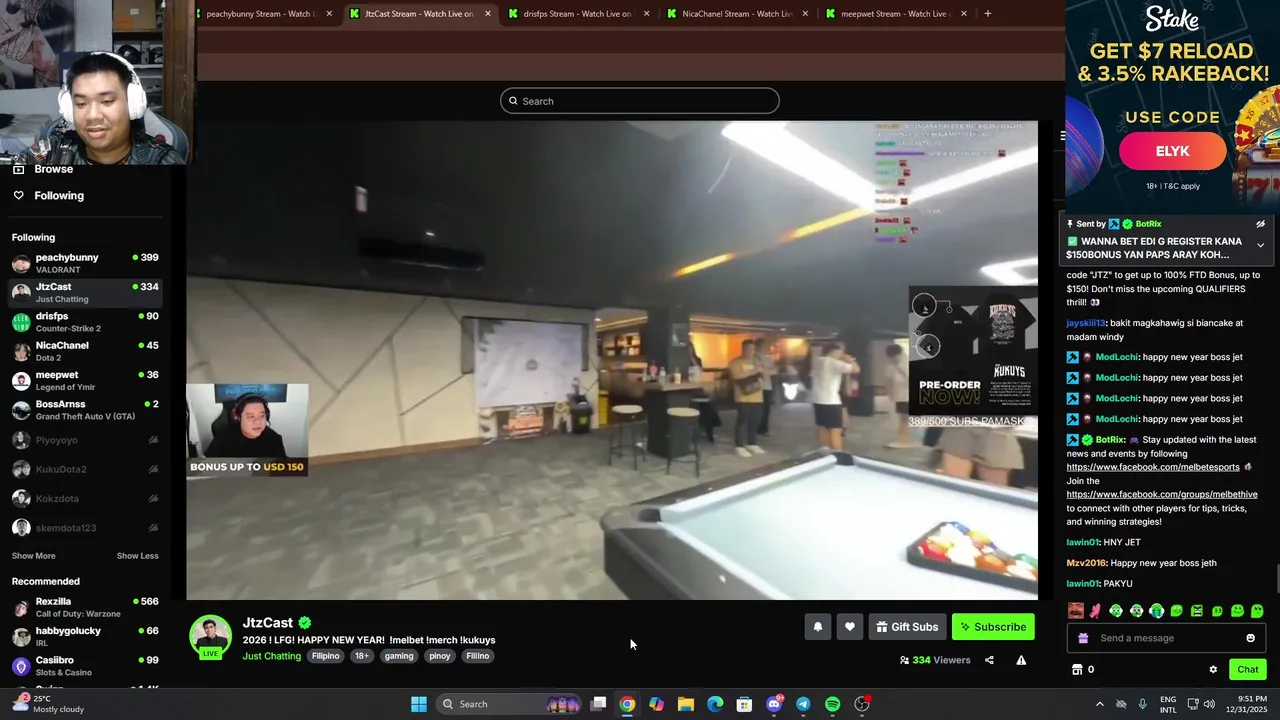Open Chrome from the taskbar
This screenshot has height=720, width=1280.
[627, 704]
